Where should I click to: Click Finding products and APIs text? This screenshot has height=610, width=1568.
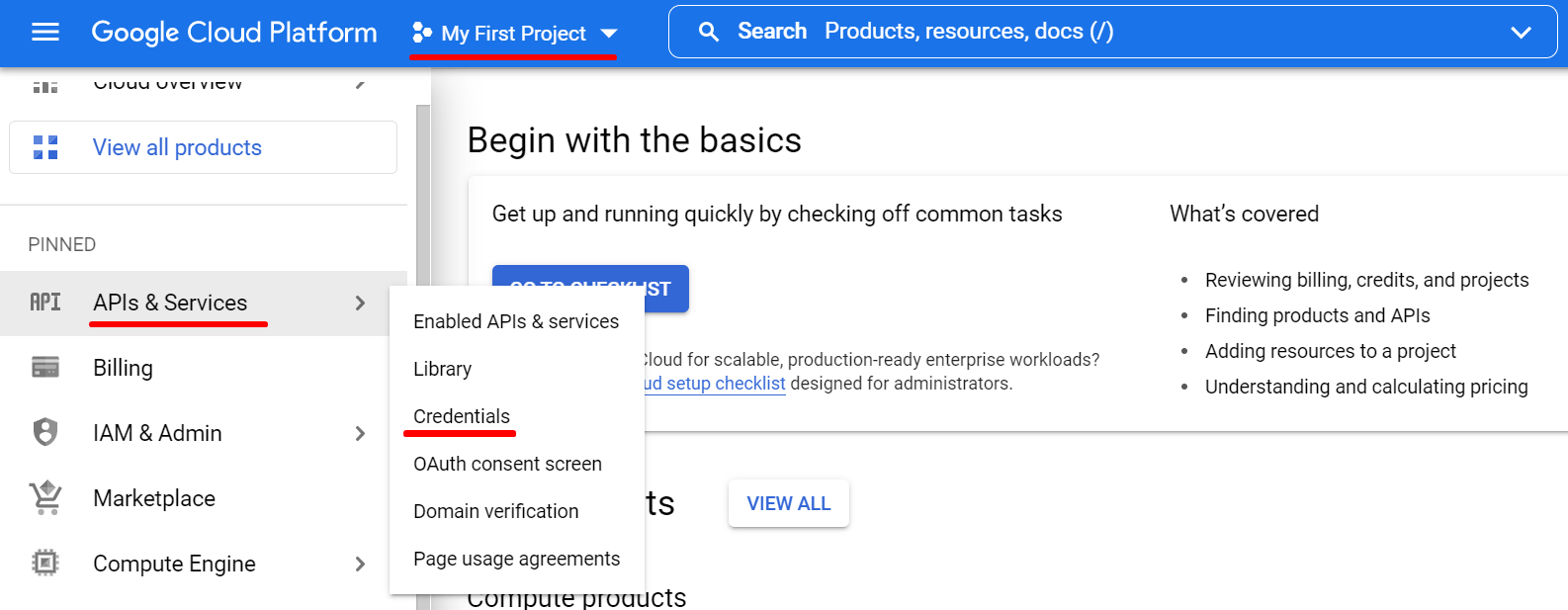point(1317,315)
